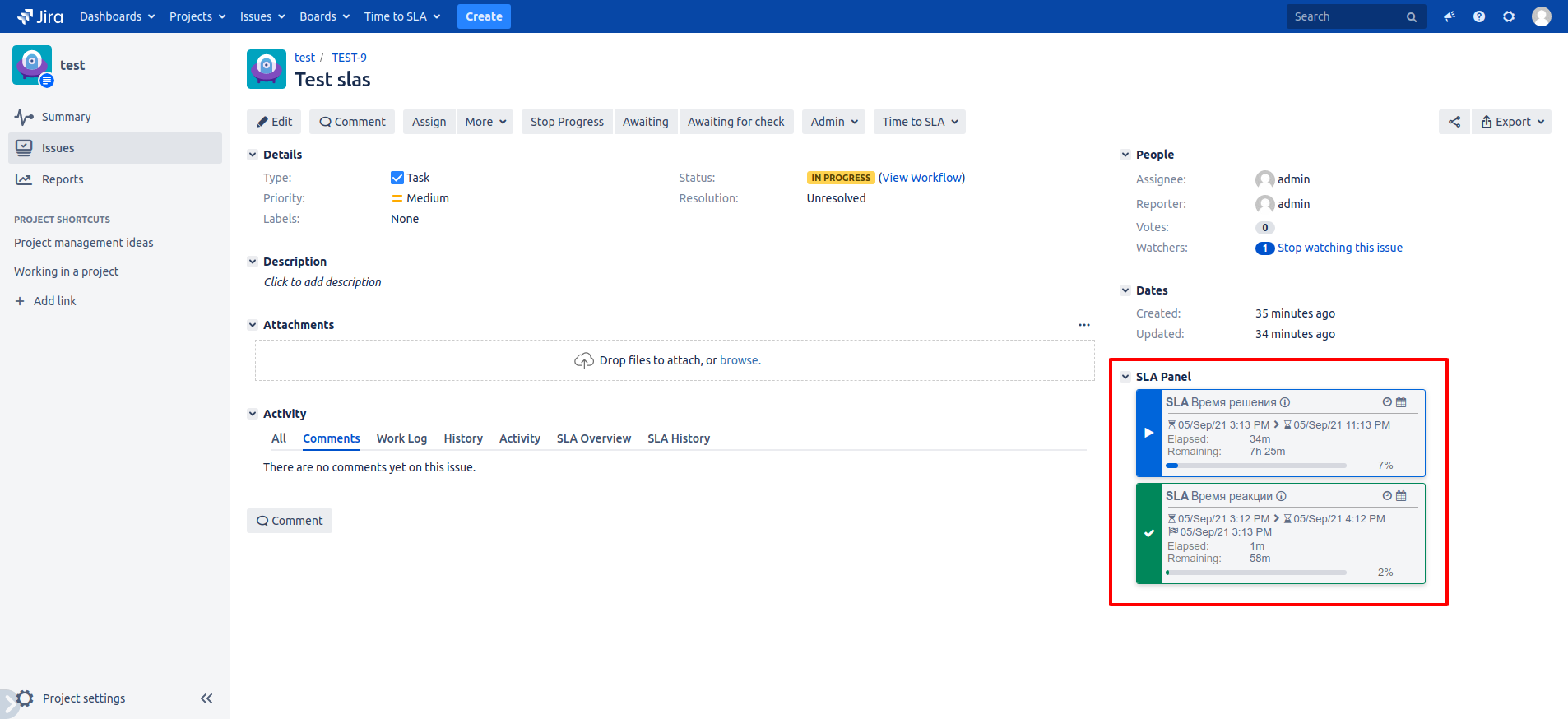
Task: Switch to the SLA Overview tab
Action: [594, 438]
